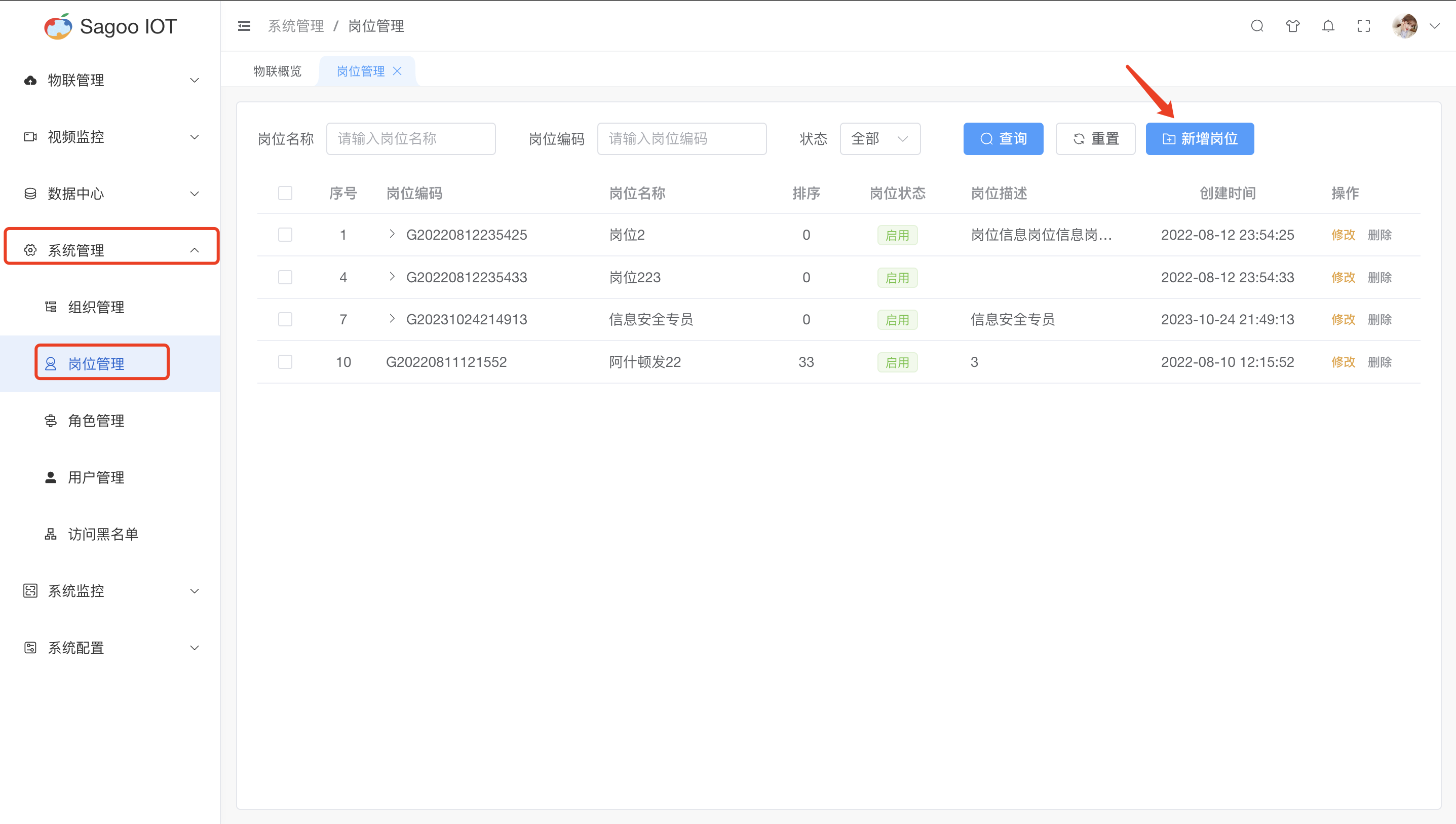
Task: Open the 状态 dropdown showing 全部
Action: 880,139
